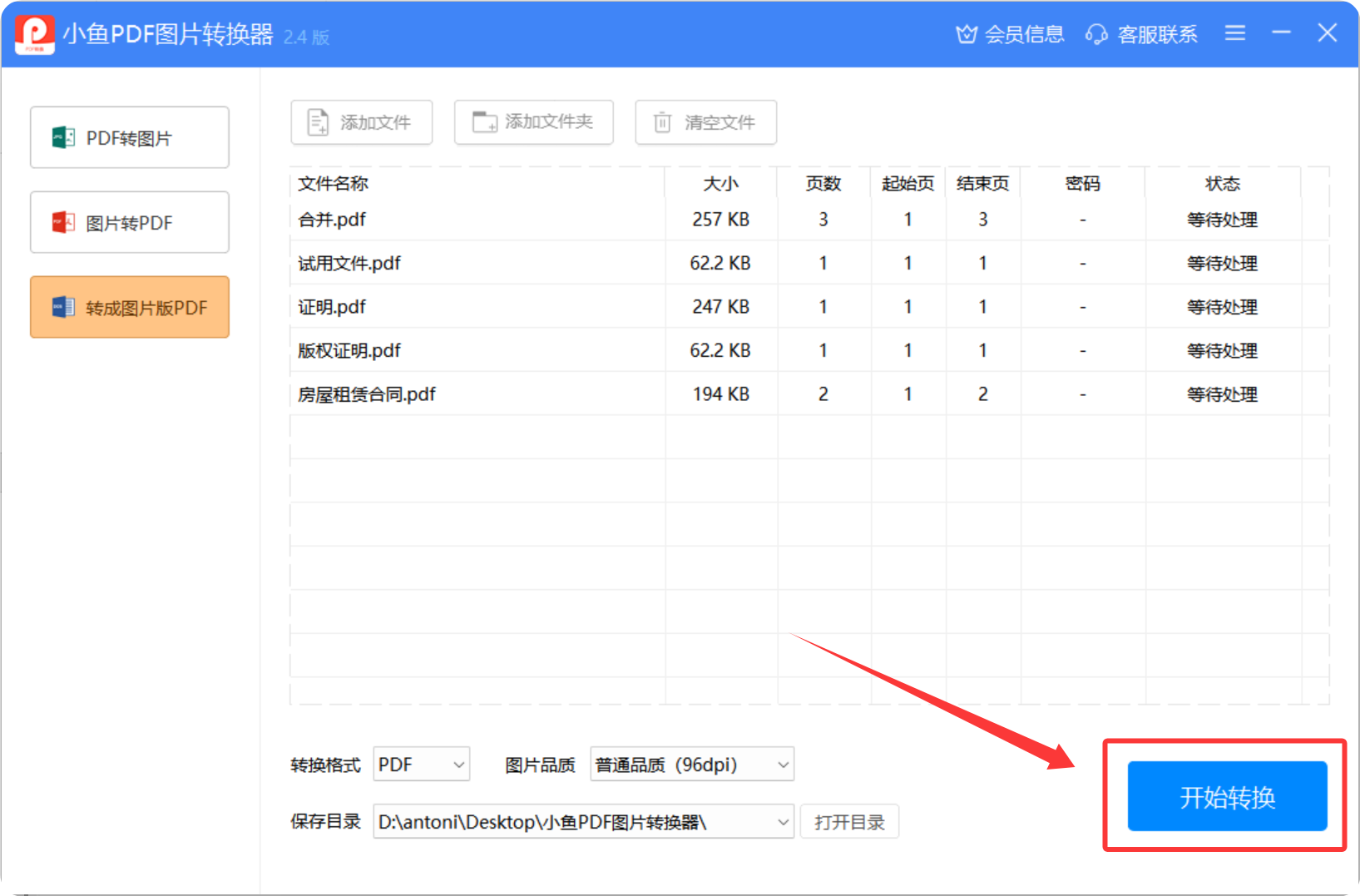This screenshot has width=1360, height=896.
Task: Click the PDF转图片 sidebar icon
Action: tap(63, 138)
